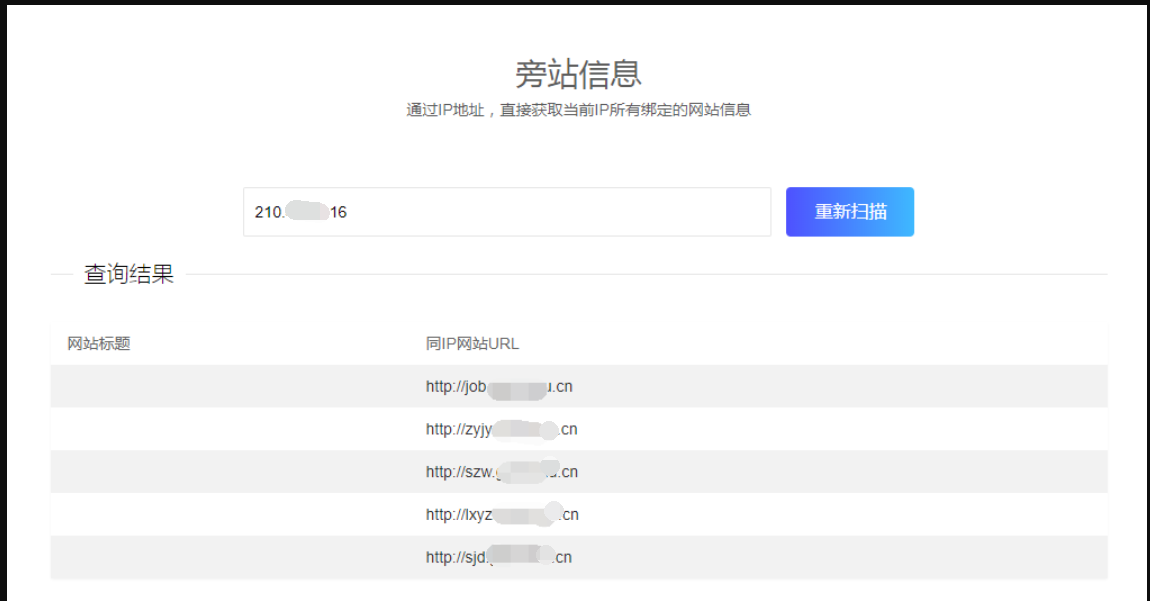Click the divider line beside 查询结果

click(646, 274)
